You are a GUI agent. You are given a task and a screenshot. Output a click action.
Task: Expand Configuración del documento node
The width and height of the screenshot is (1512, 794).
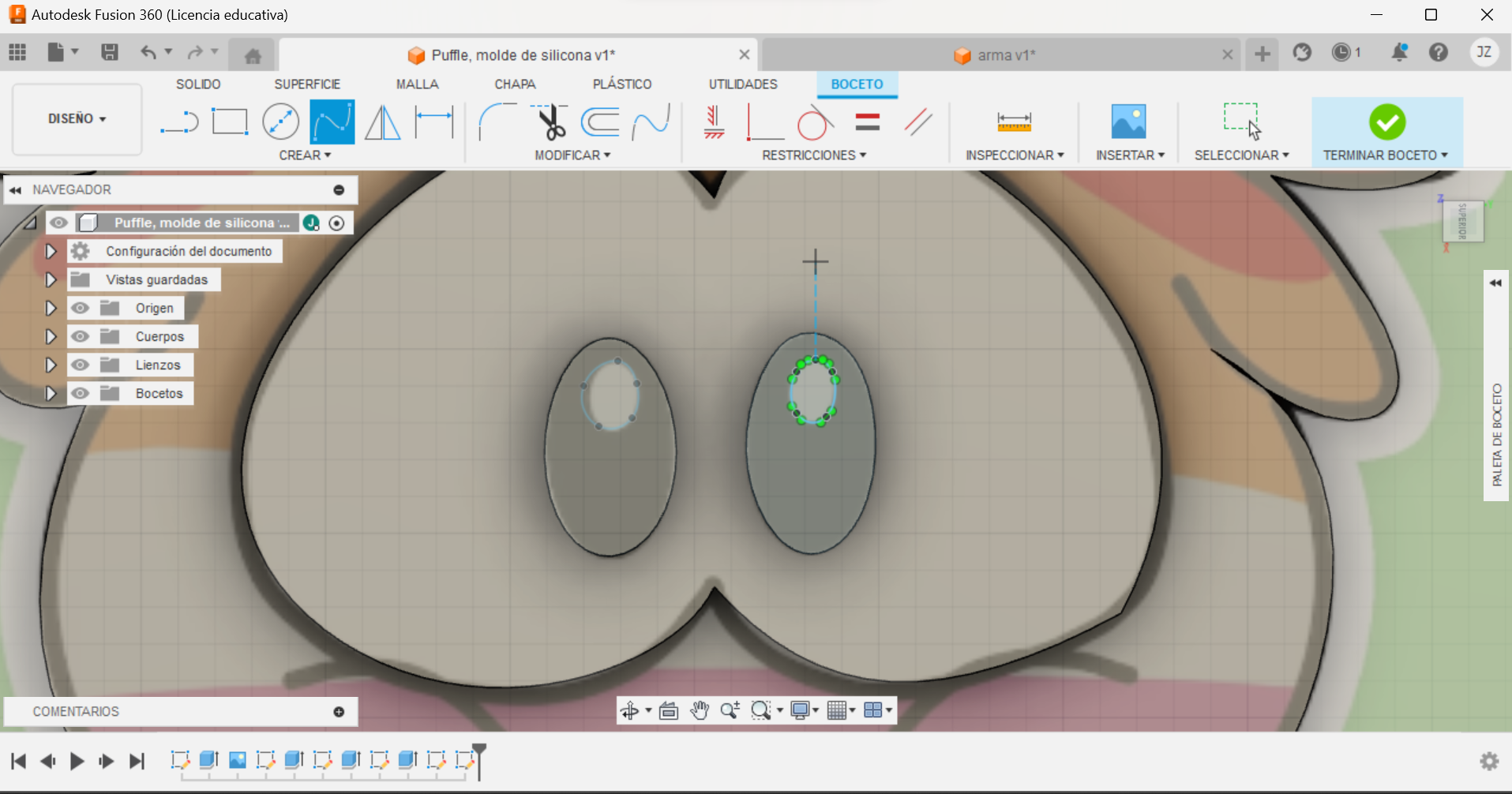51,251
